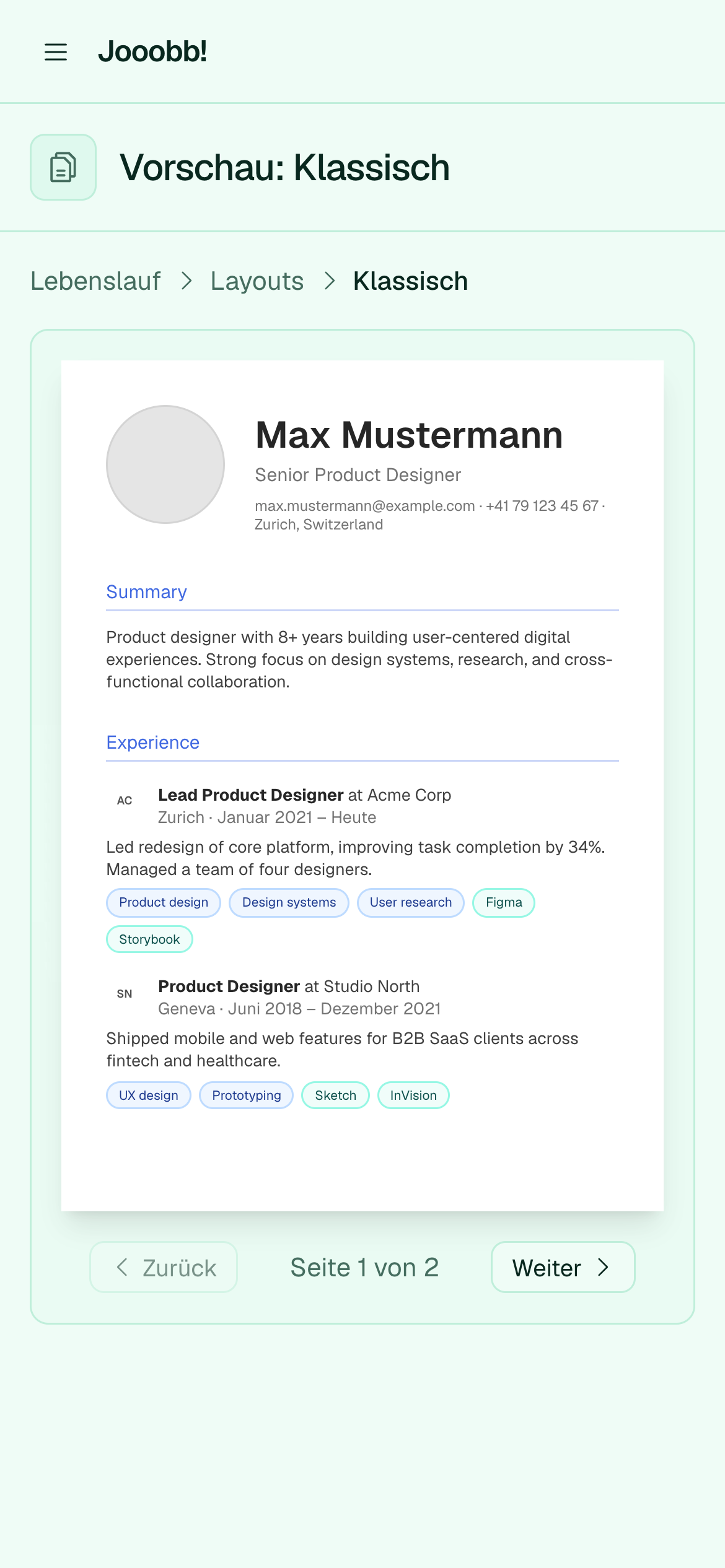Click the Seite 1 von 2 indicator
The width and height of the screenshot is (725, 1568).
tap(364, 1268)
